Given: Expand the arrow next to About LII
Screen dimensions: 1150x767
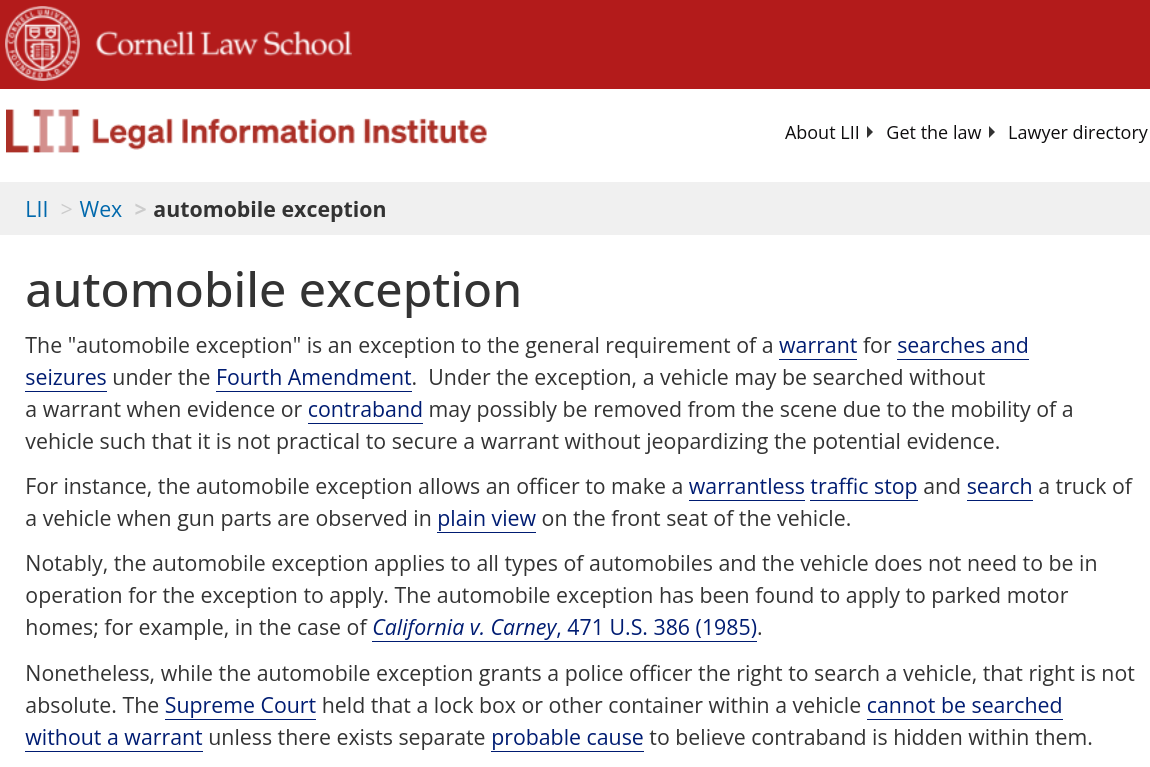Looking at the screenshot, I should pos(869,133).
